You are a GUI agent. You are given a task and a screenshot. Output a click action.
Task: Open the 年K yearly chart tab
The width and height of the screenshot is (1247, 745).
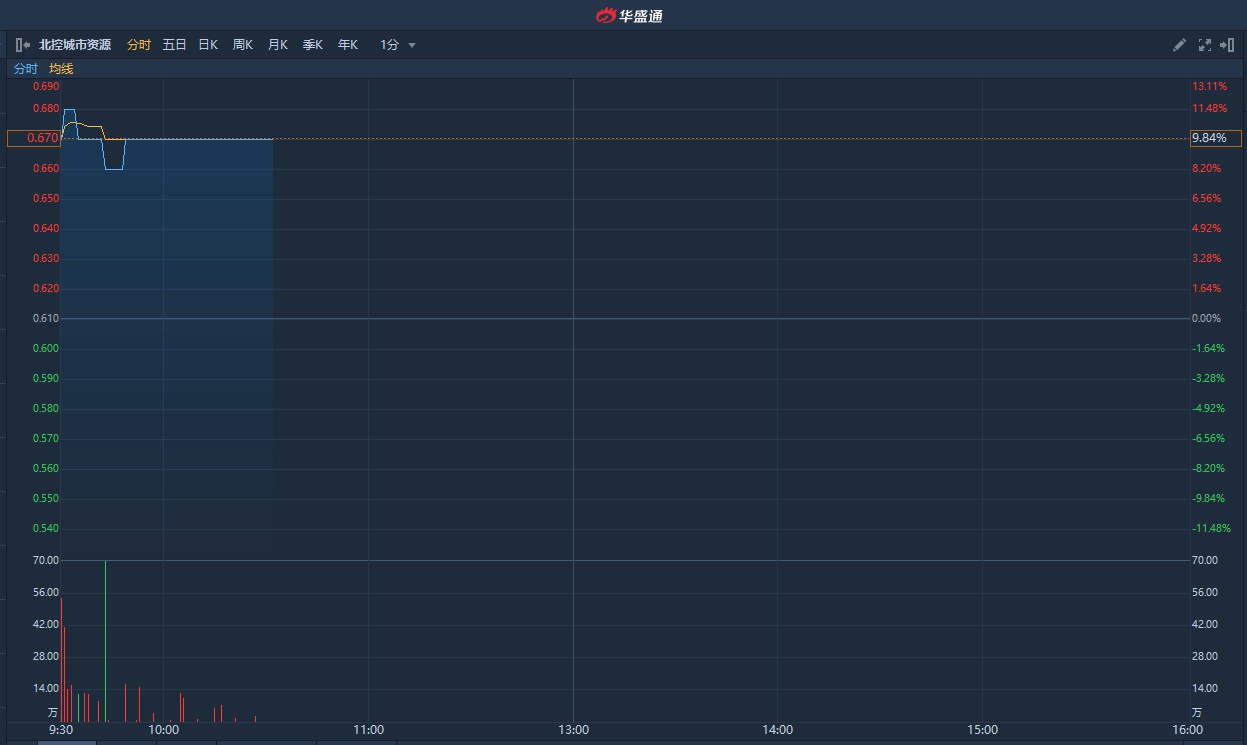point(348,45)
